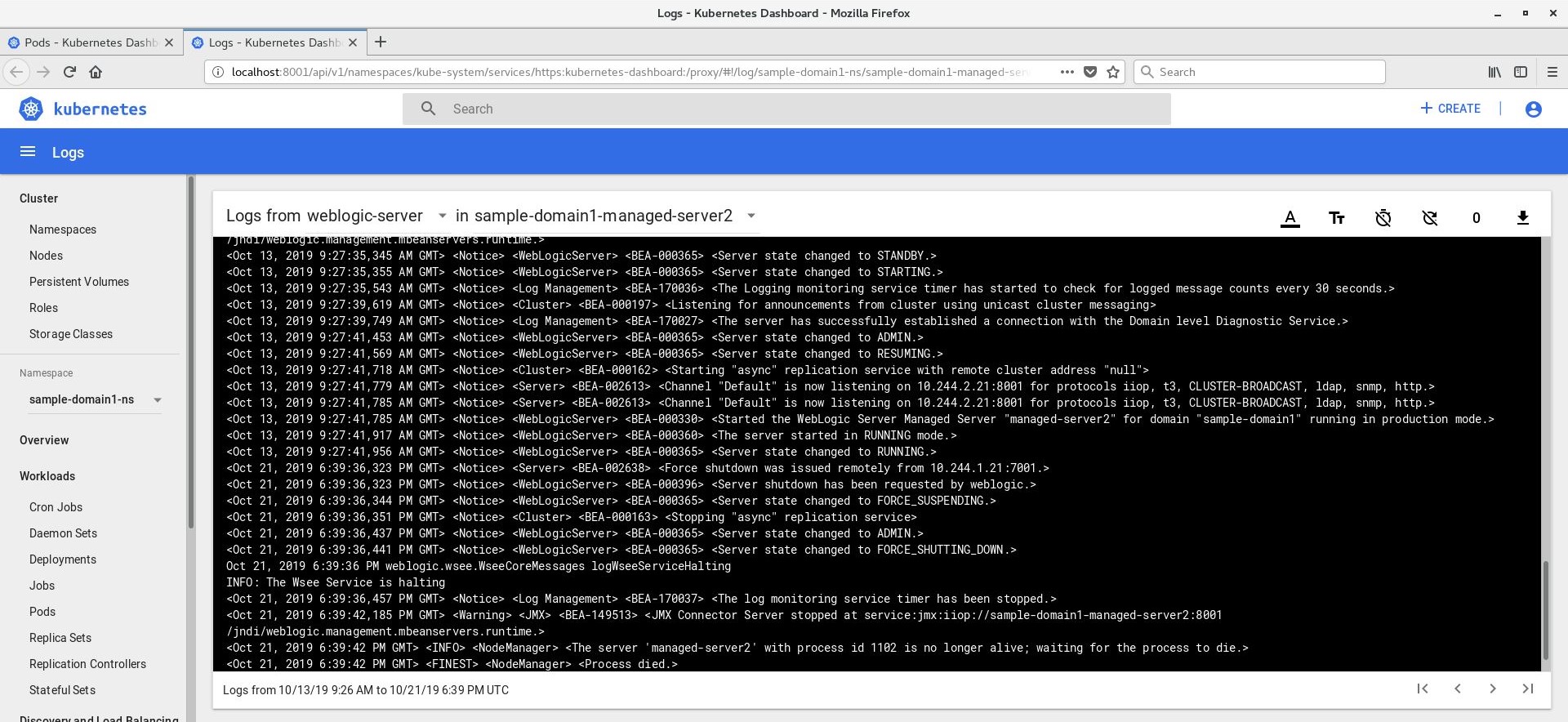Bookmark this page with the star

click(1112, 72)
